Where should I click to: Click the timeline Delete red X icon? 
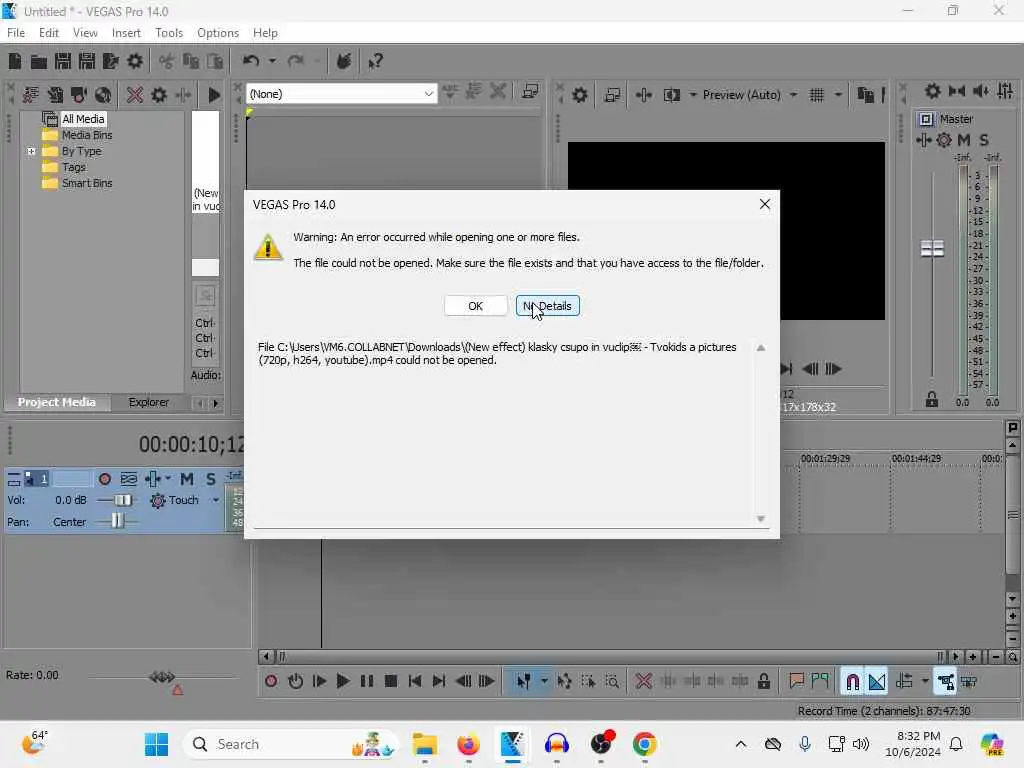click(x=643, y=681)
